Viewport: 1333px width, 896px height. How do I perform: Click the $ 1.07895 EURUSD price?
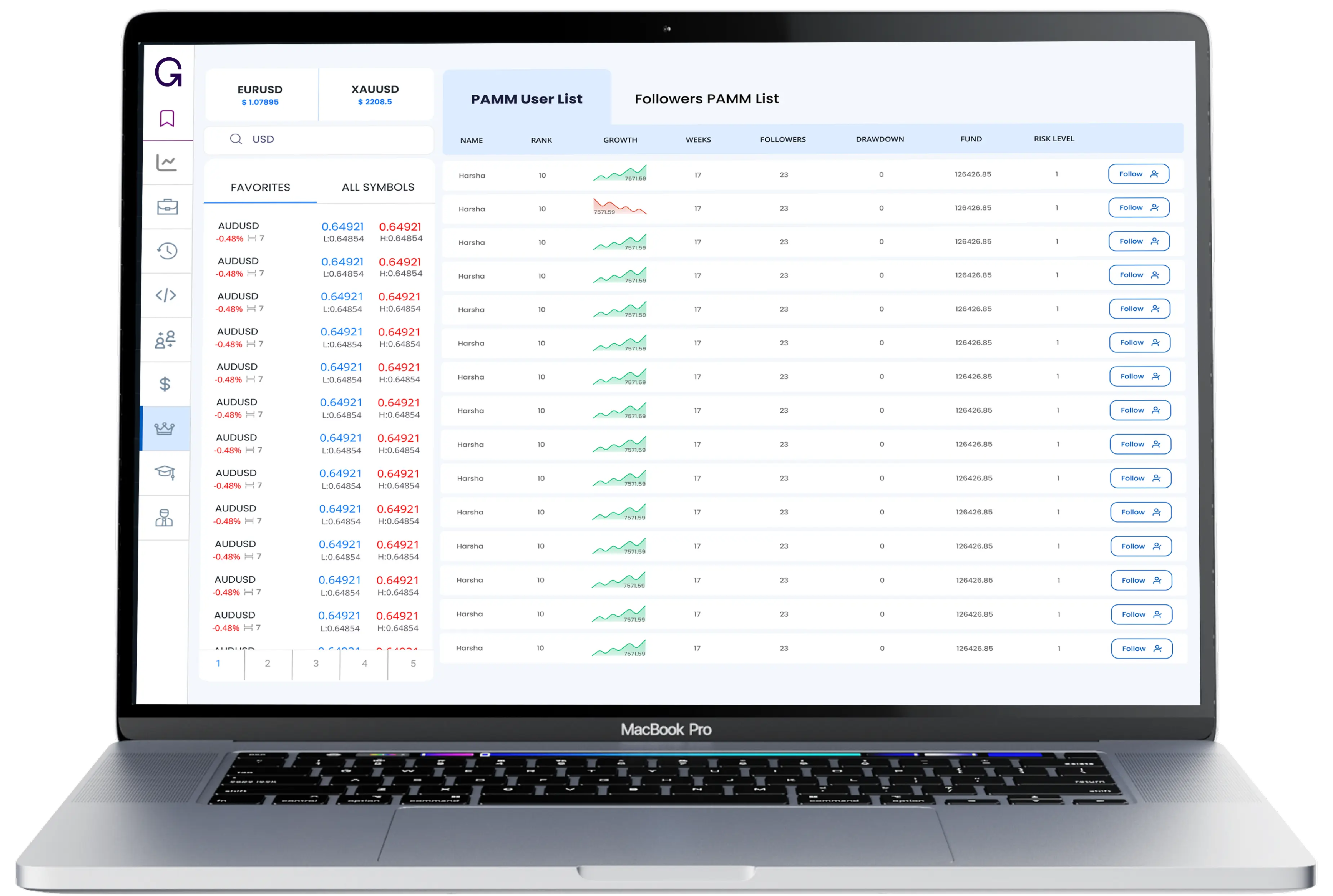tap(260, 102)
